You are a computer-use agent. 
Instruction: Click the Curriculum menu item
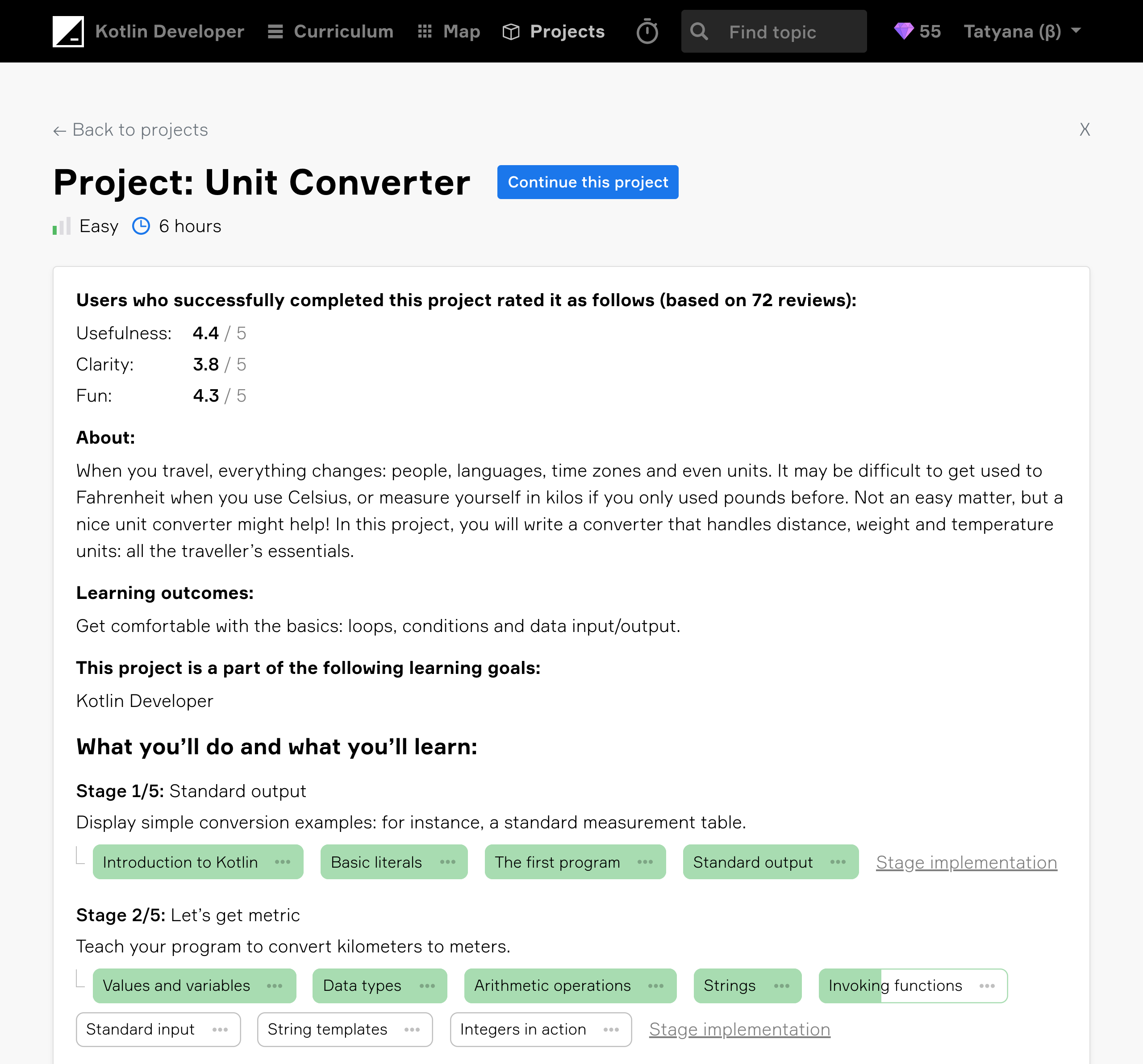pos(330,31)
